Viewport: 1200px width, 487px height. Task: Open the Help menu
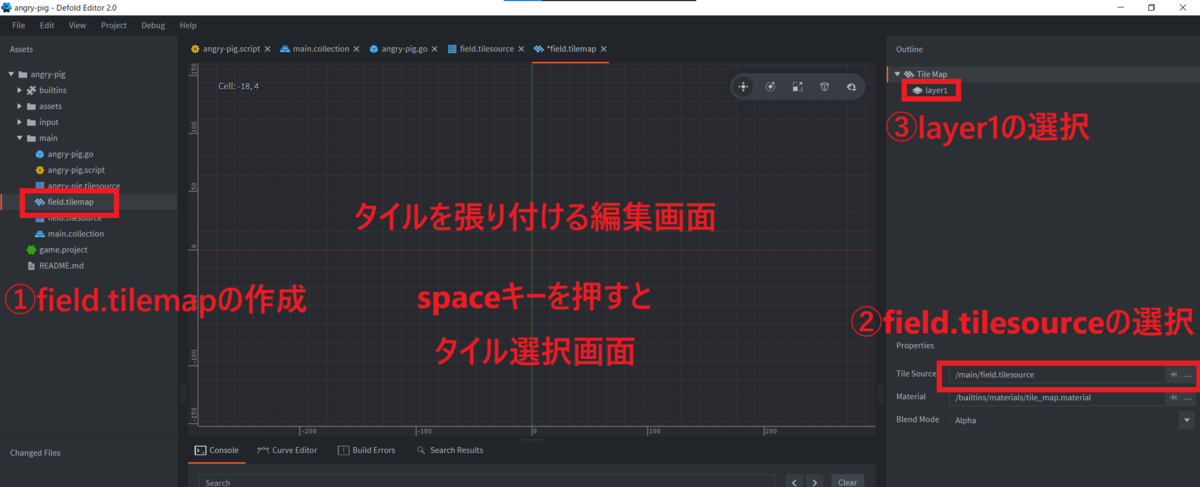188,25
